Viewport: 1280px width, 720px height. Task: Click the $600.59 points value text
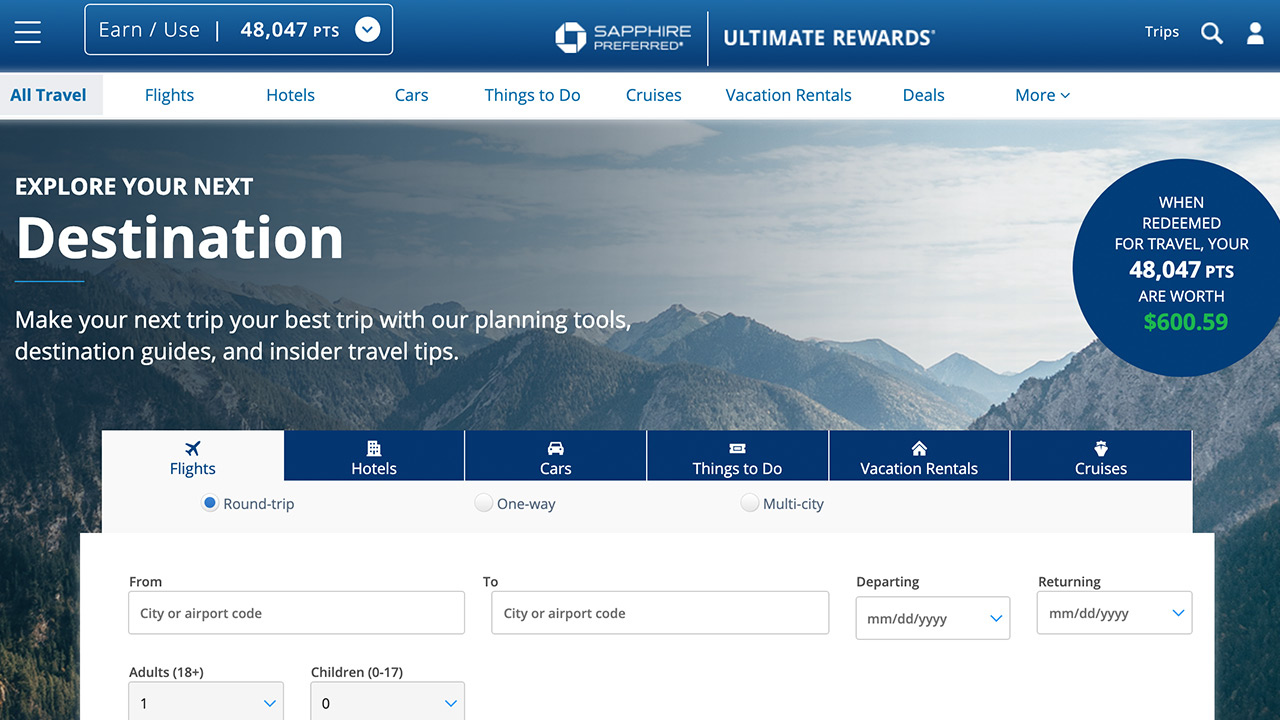pos(1186,322)
